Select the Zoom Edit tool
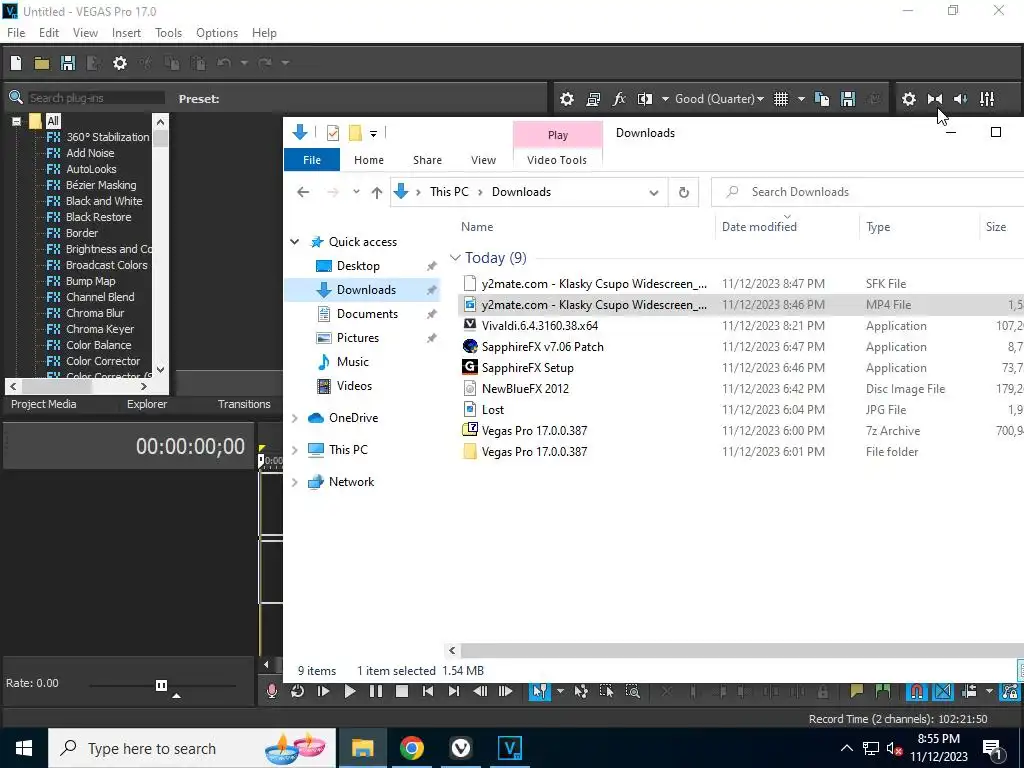 (x=633, y=691)
